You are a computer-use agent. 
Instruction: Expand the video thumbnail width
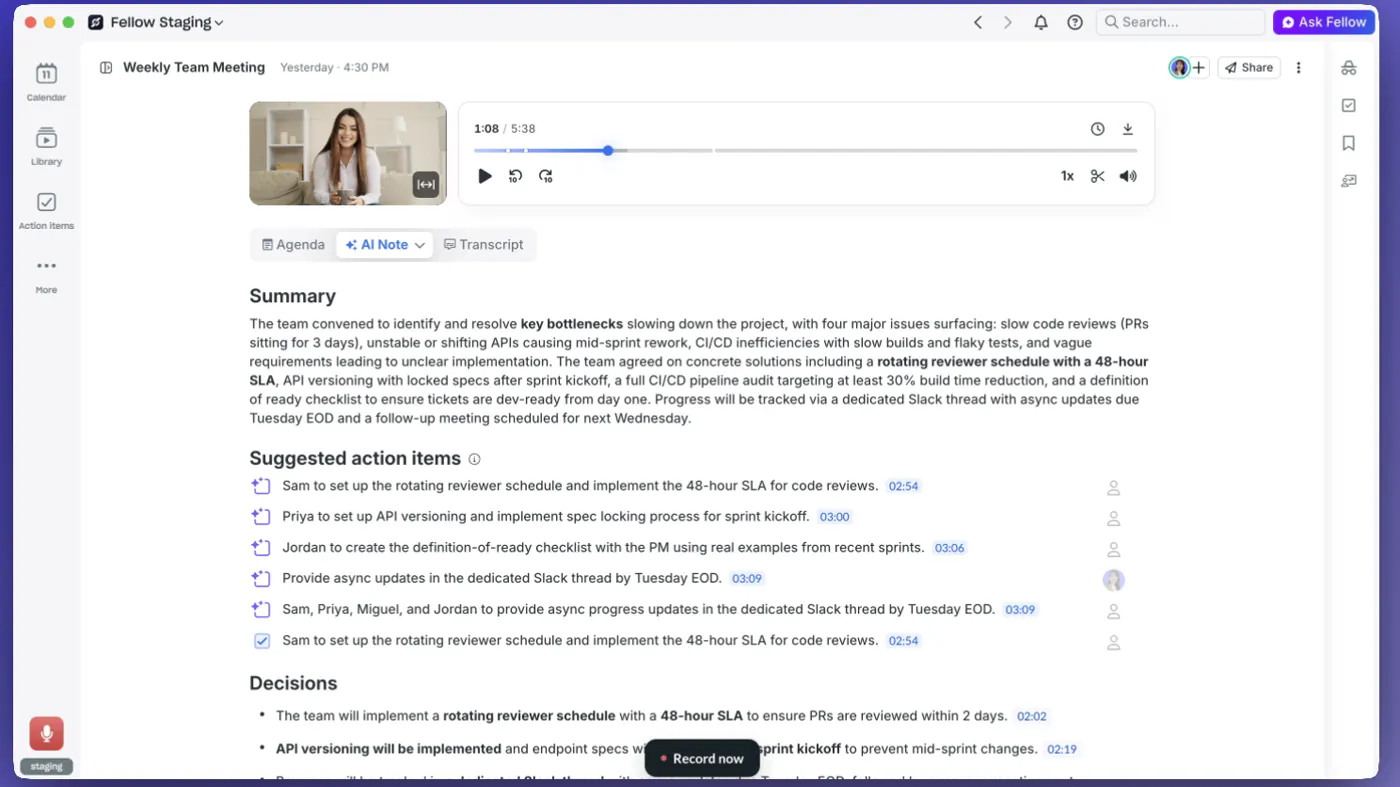point(426,184)
